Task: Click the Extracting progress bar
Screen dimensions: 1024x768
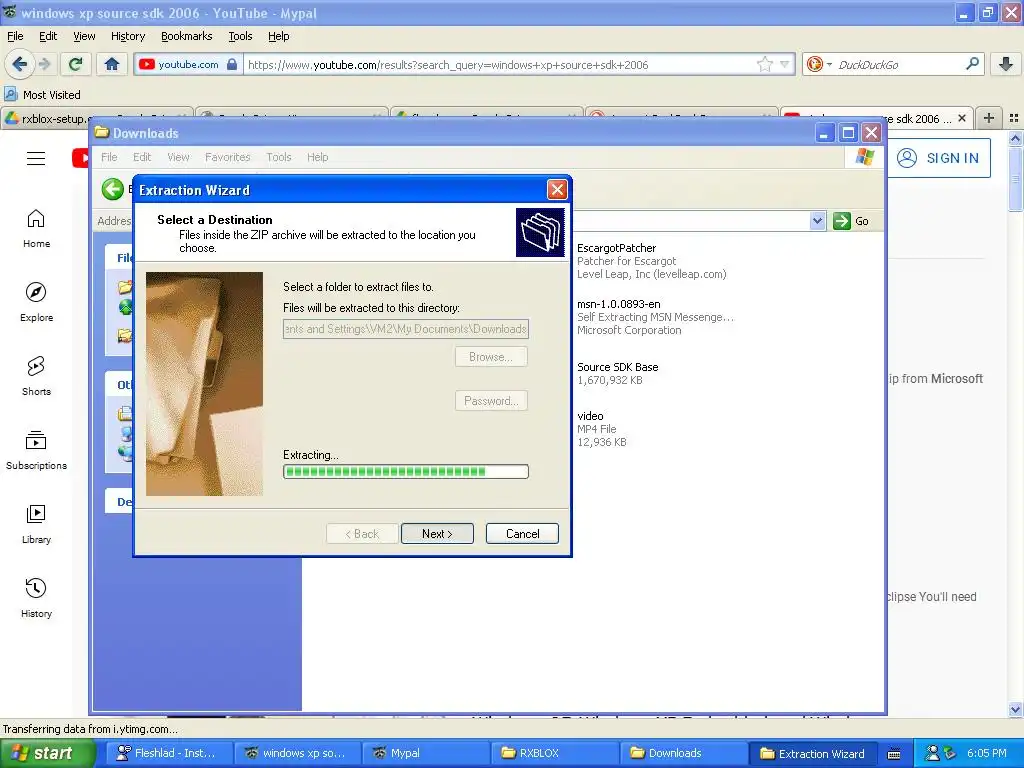Action: (406, 472)
